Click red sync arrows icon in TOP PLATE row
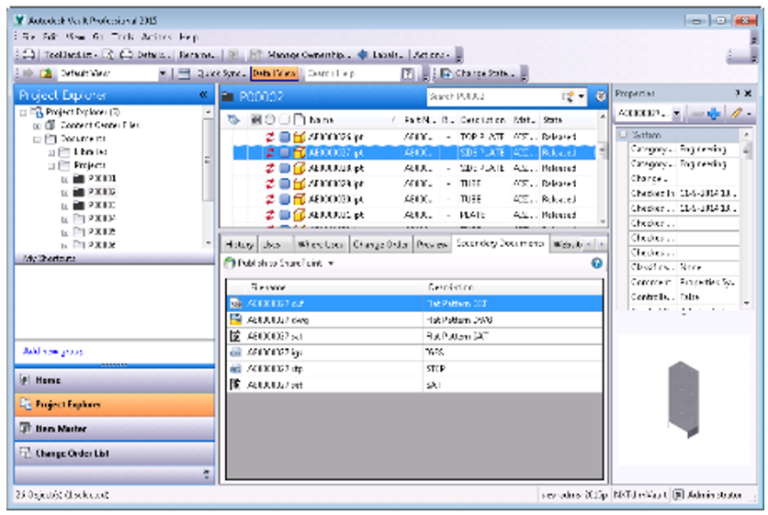The height and width of the screenshot is (515, 768). tap(270, 137)
